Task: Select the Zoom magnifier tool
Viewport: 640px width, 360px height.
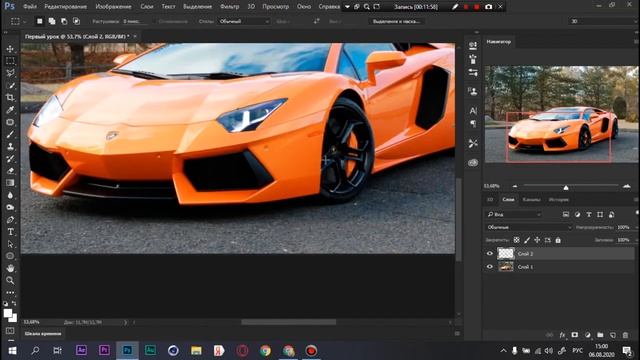Action: (10, 280)
